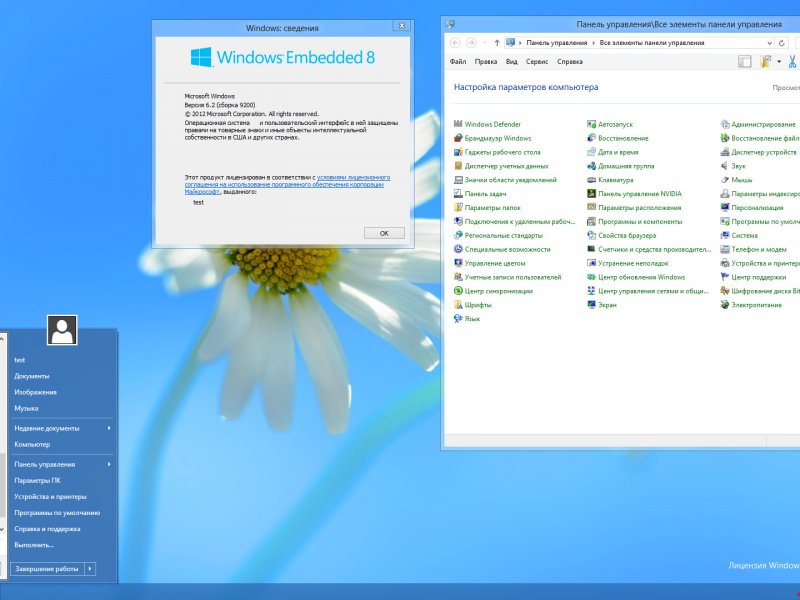Open Восстановление icon in Control Panel
This screenshot has width=800, height=600.
point(591,138)
